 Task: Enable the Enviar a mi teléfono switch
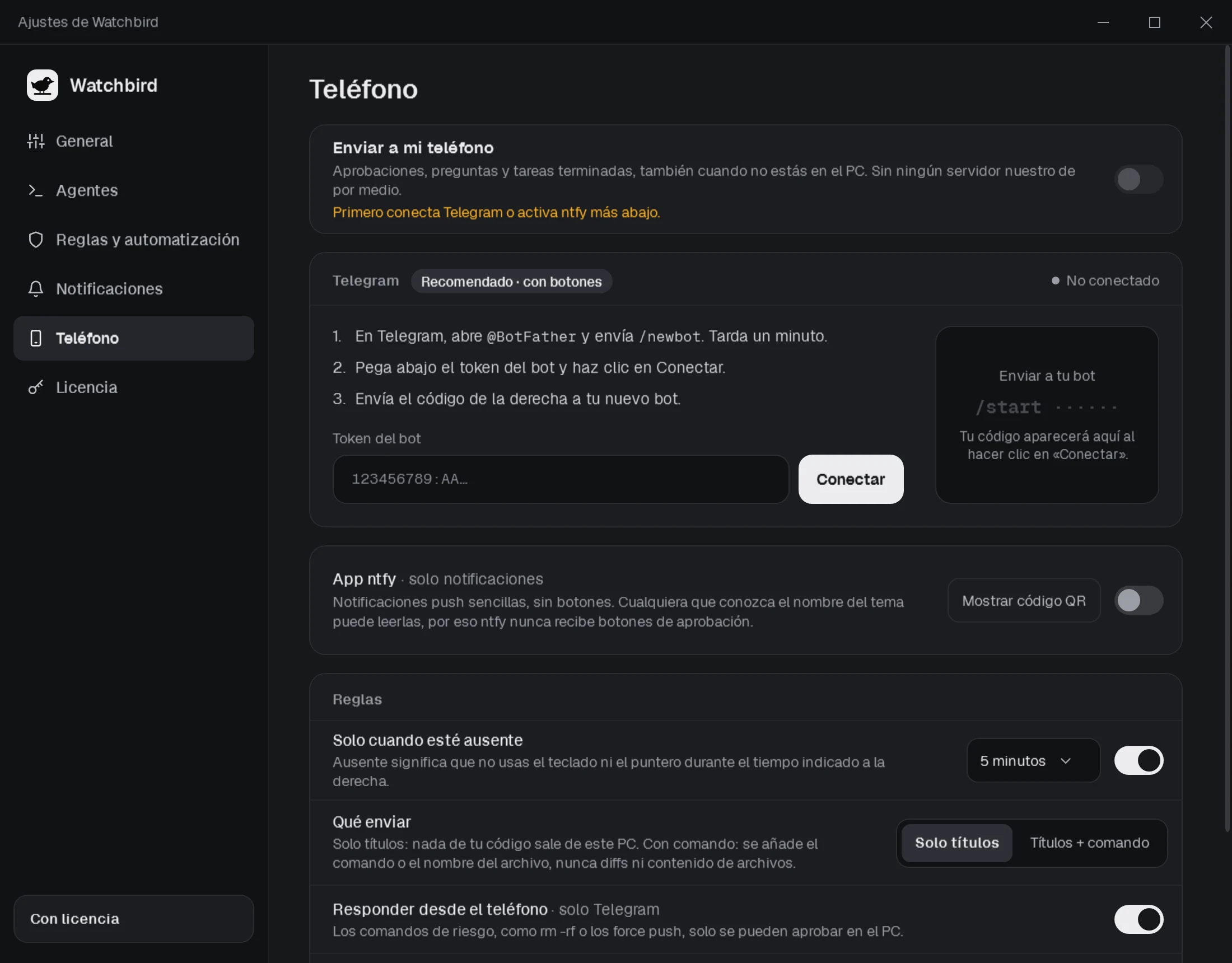[1138, 179]
